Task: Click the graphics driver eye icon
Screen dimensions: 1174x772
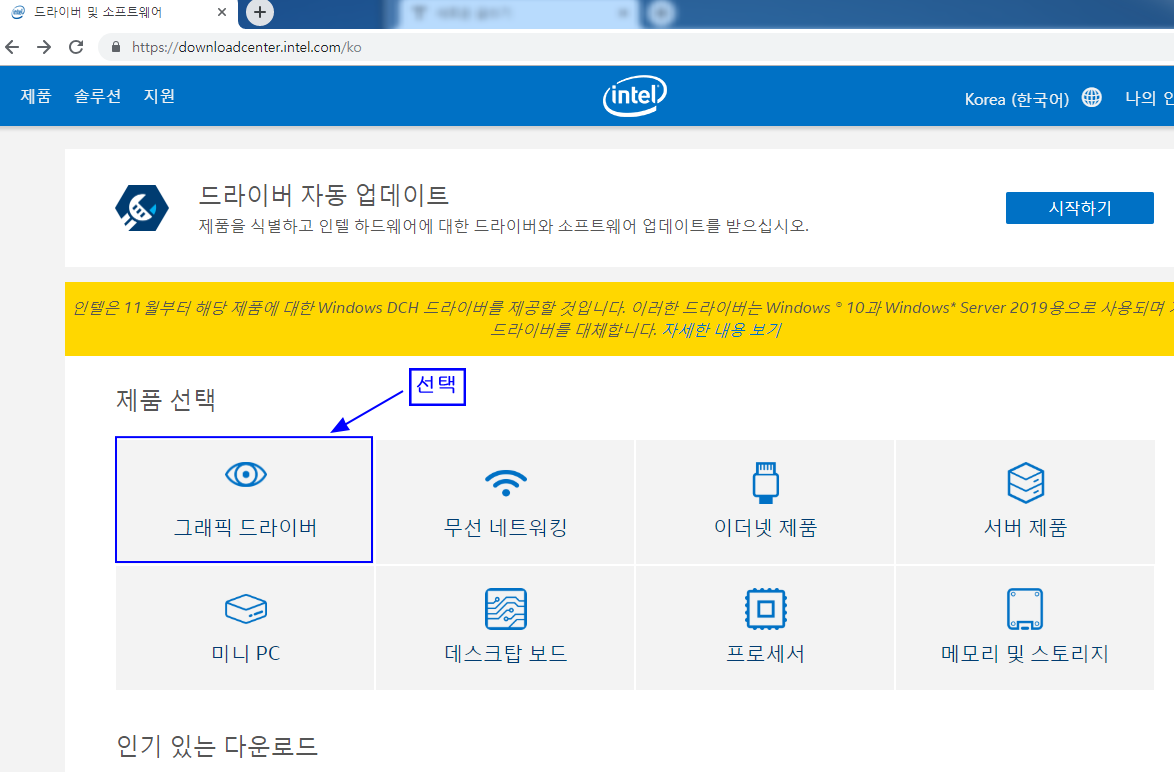Action: [x=246, y=475]
